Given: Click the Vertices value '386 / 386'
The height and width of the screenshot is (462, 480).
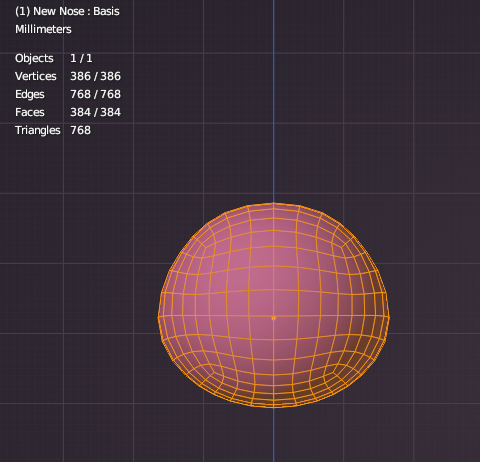Looking at the screenshot, I should click(95, 76).
